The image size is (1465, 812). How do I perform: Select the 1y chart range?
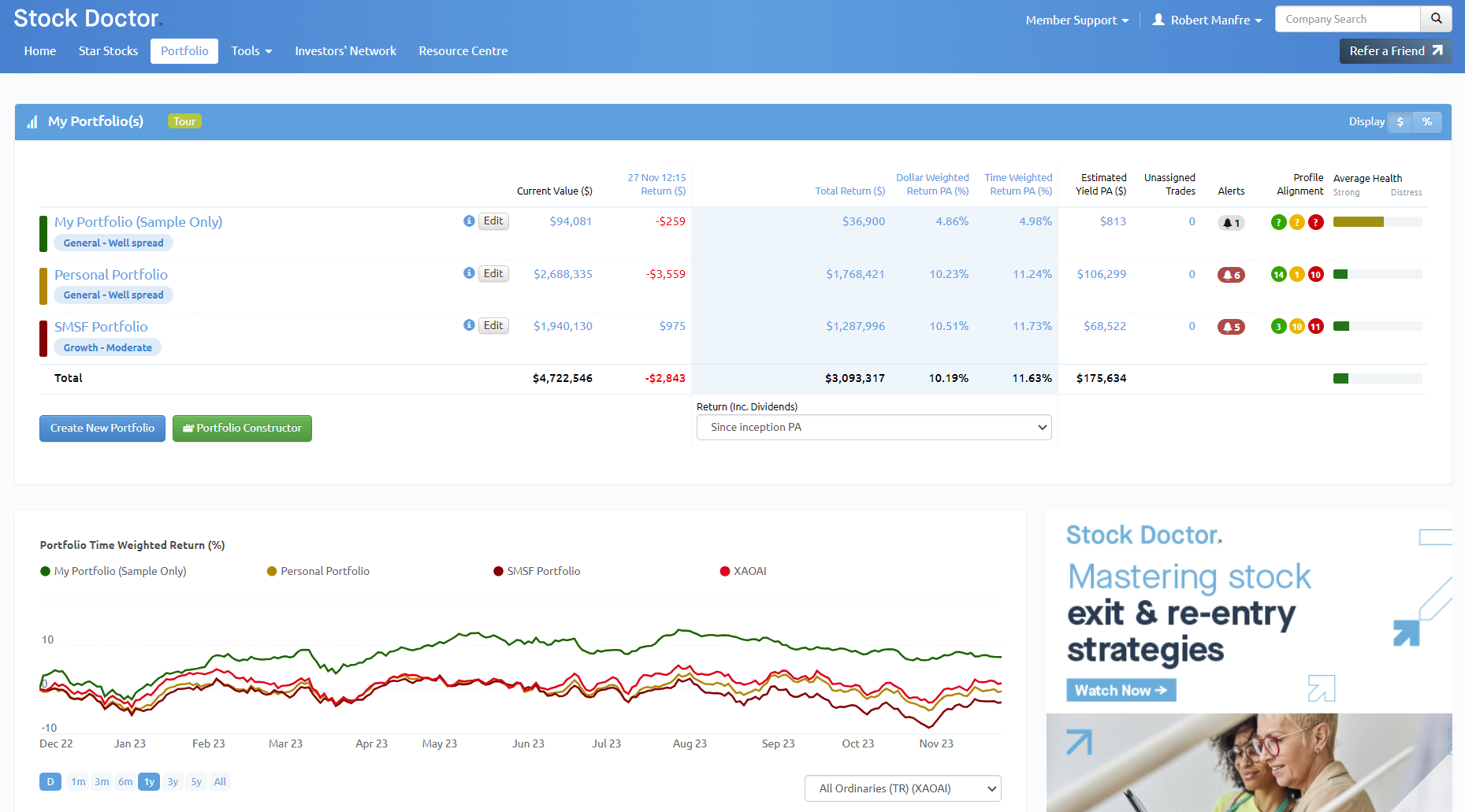click(149, 781)
